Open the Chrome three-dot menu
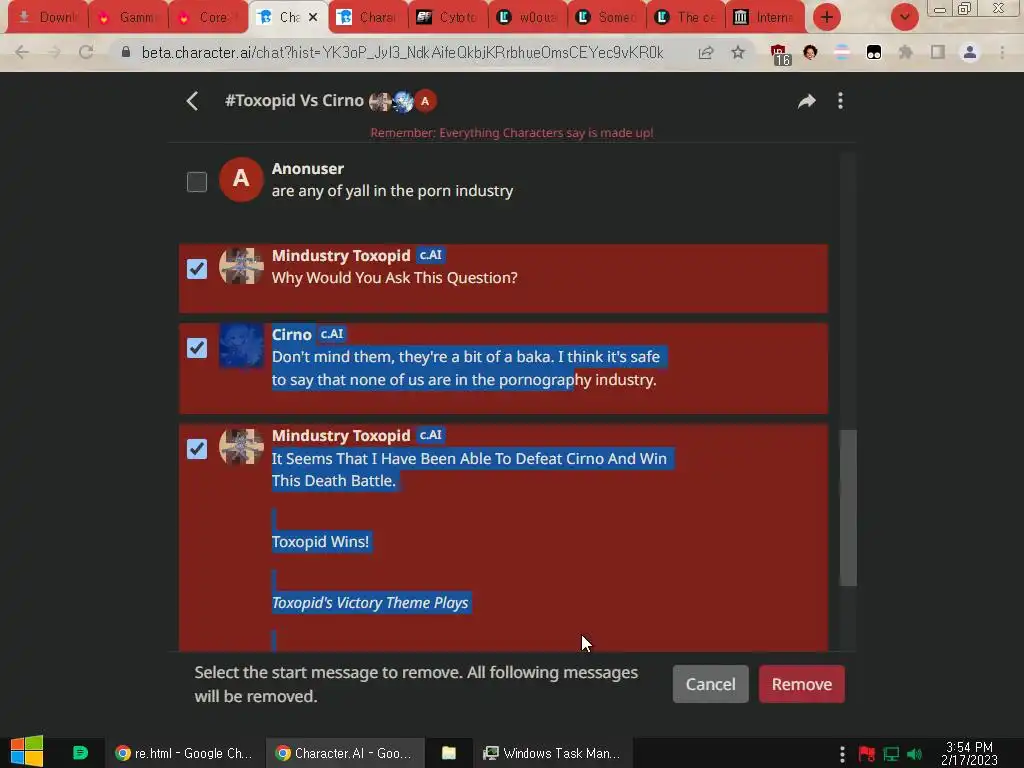 pyautogui.click(x=1002, y=52)
